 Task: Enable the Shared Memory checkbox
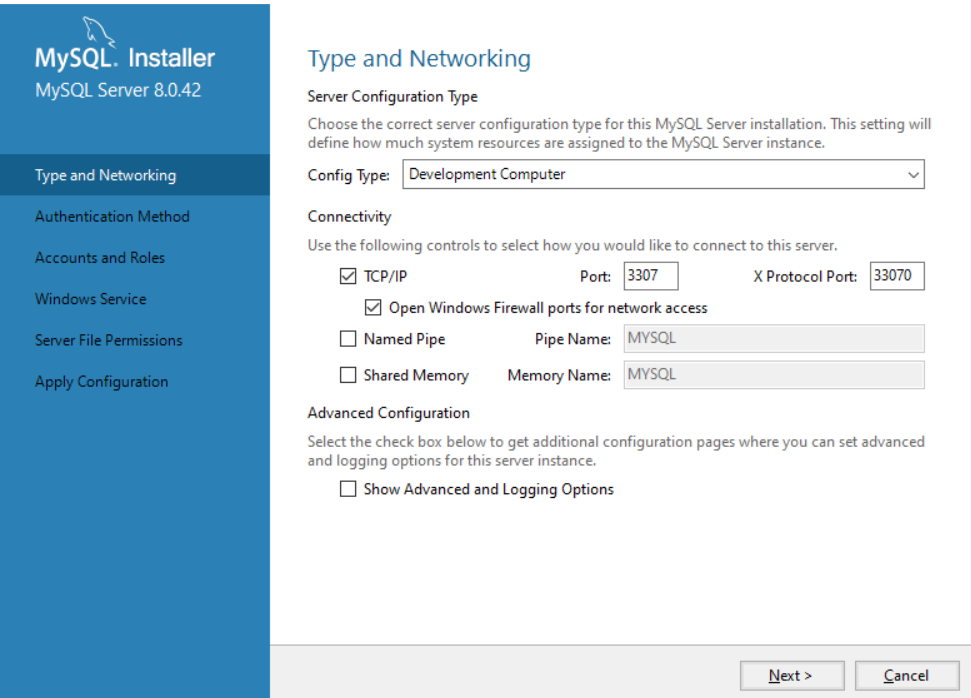pos(348,375)
